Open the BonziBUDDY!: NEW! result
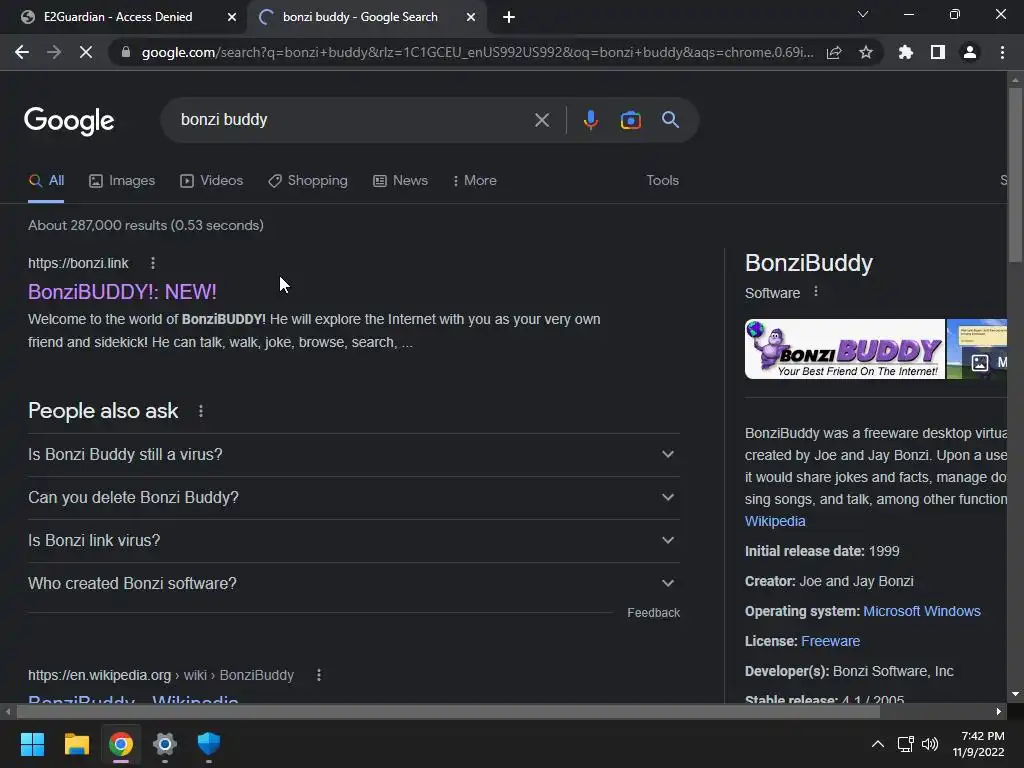Viewport: 1024px width, 768px height. coord(122,292)
